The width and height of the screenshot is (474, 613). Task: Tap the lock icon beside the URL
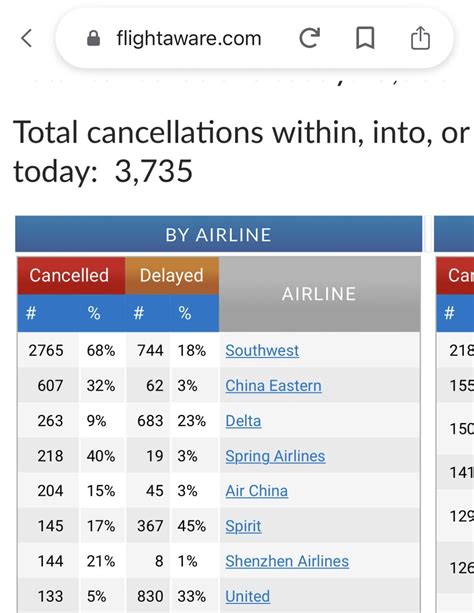pos(93,38)
